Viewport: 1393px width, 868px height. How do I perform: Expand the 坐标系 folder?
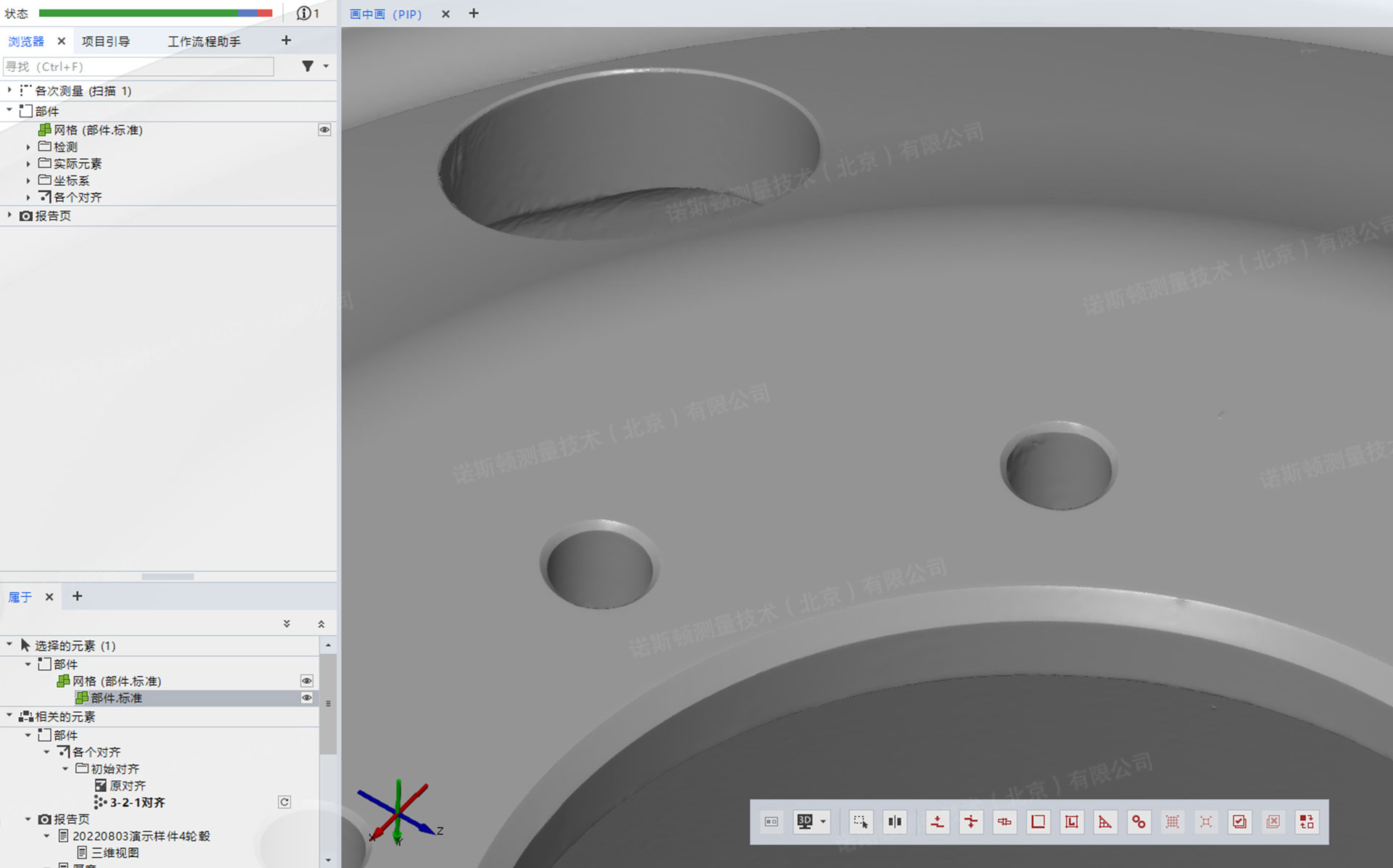pyautogui.click(x=28, y=181)
